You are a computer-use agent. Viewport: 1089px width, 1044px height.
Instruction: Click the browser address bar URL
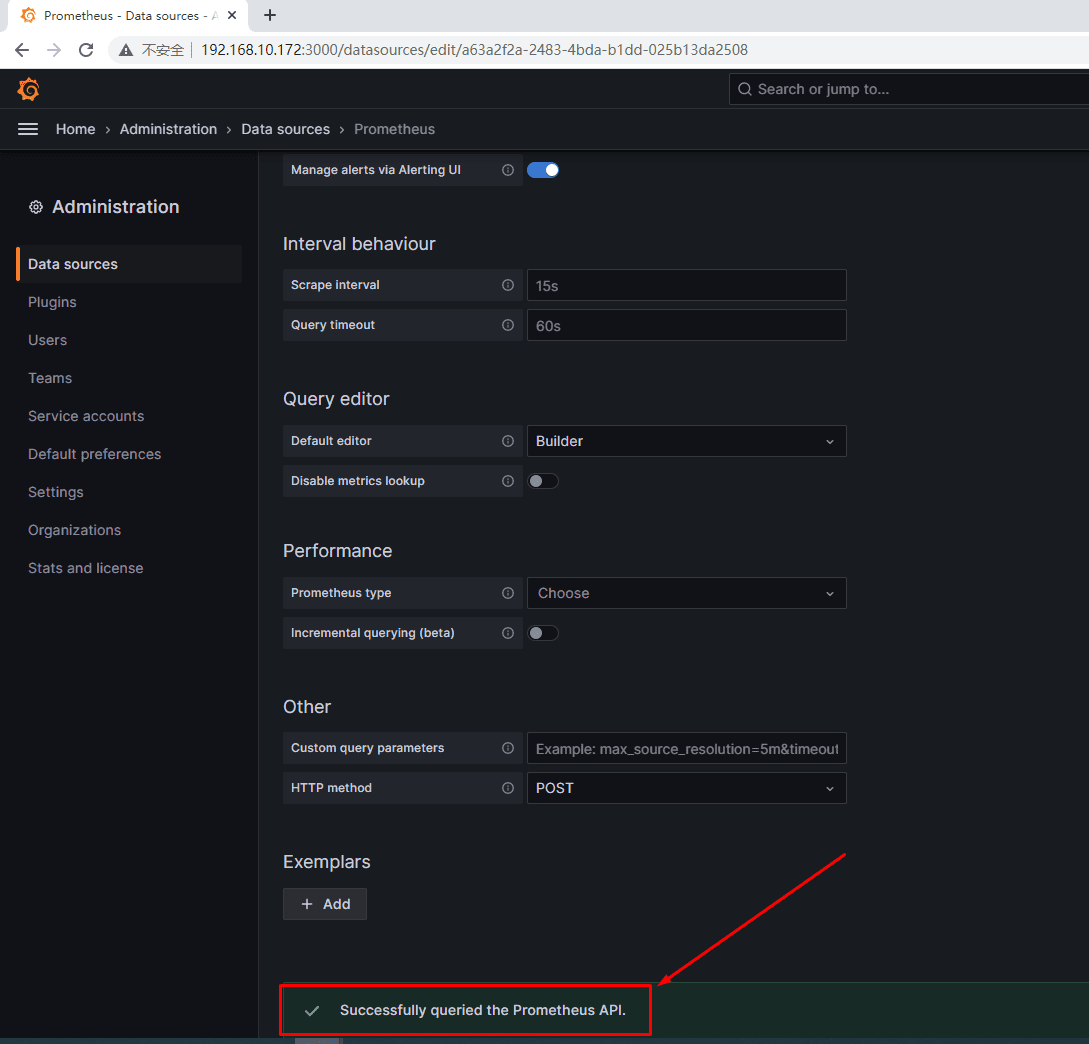pos(474,50)
